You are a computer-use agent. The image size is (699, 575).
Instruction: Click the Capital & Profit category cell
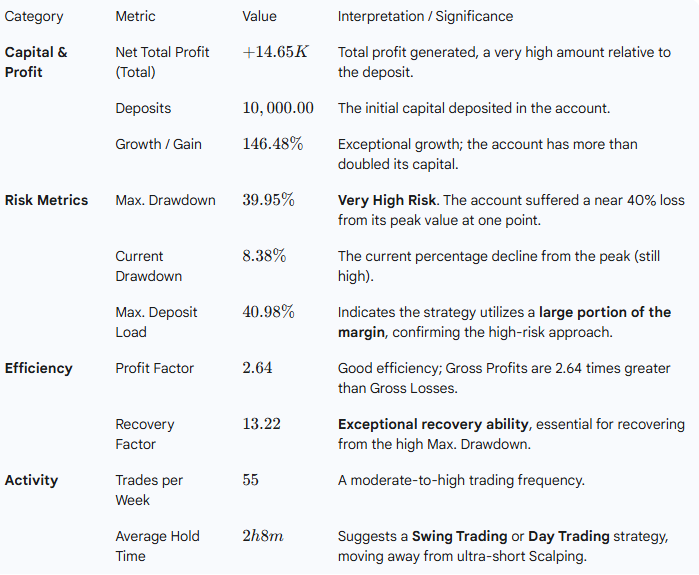[36, 62]
